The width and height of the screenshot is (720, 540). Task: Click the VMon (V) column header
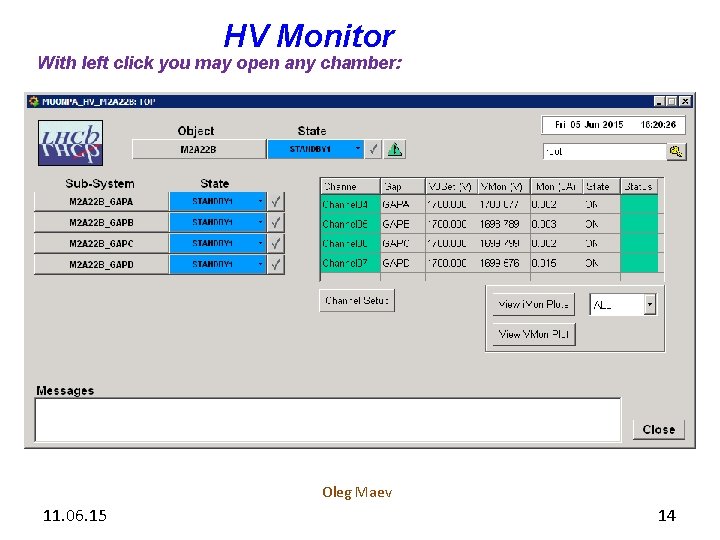click(504, 186)
